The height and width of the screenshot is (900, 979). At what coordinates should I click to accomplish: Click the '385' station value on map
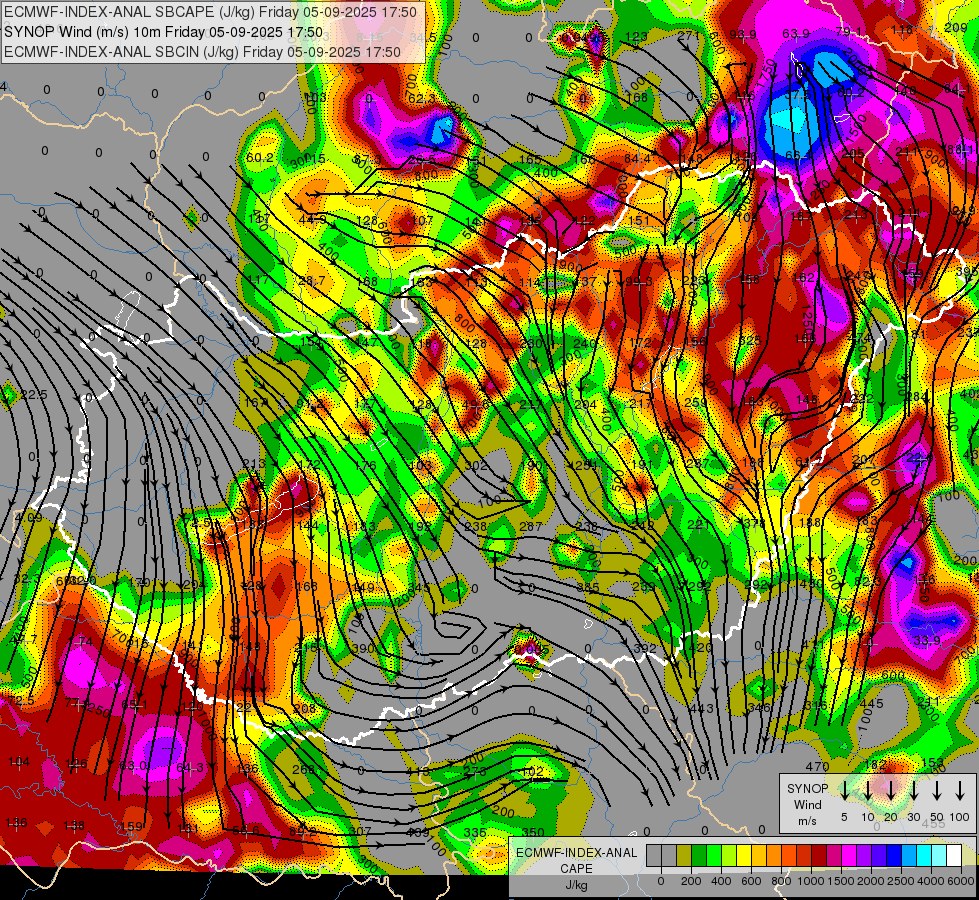588,587
